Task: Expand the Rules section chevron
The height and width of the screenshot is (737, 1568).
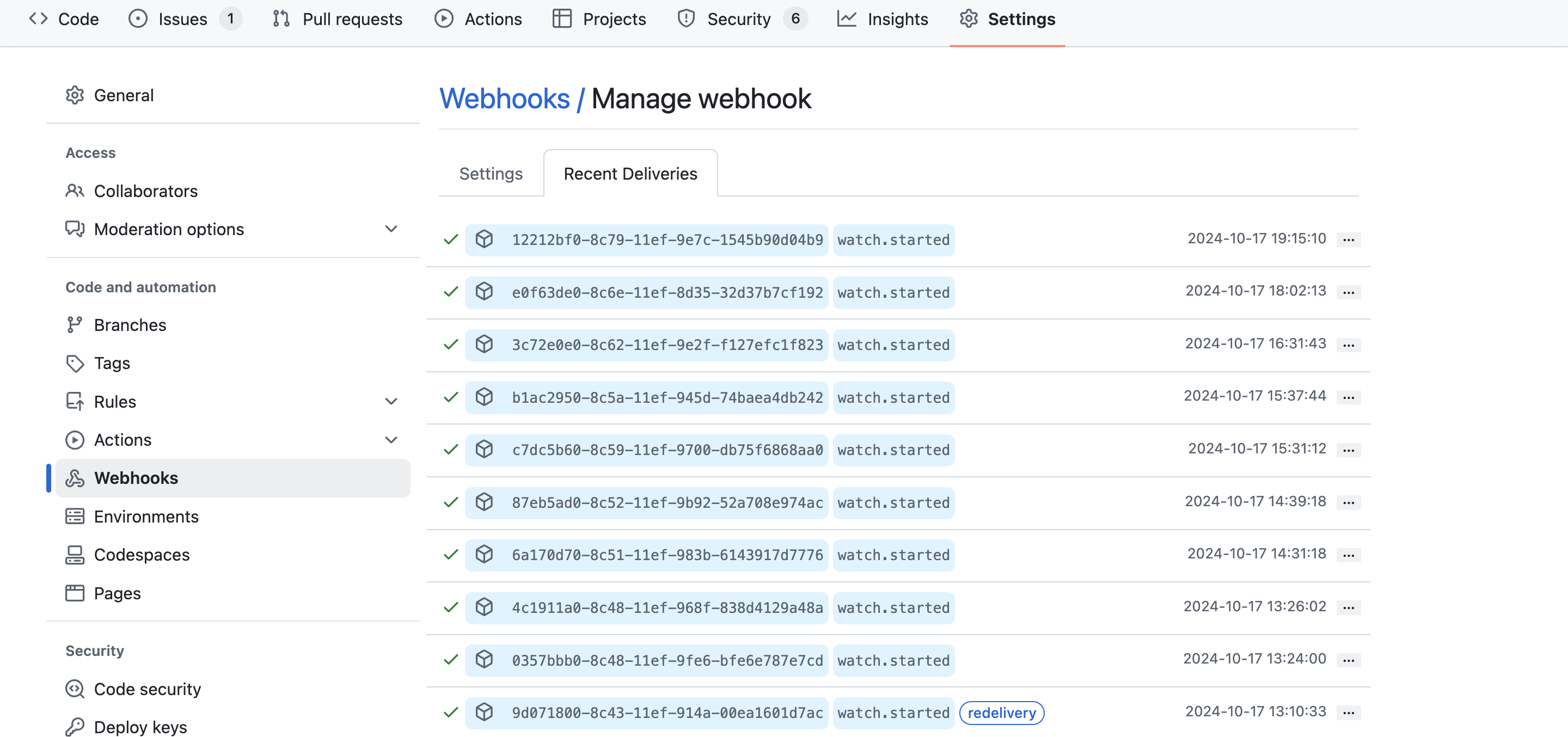Action: point(391,401)
